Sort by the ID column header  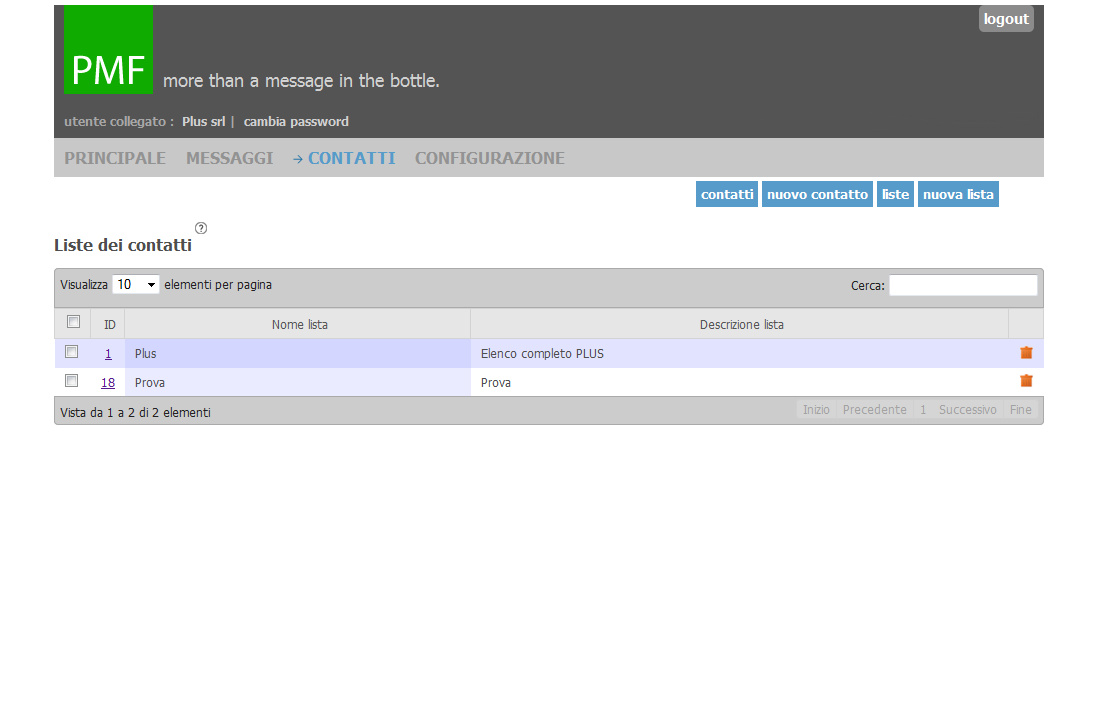[109, 324]
